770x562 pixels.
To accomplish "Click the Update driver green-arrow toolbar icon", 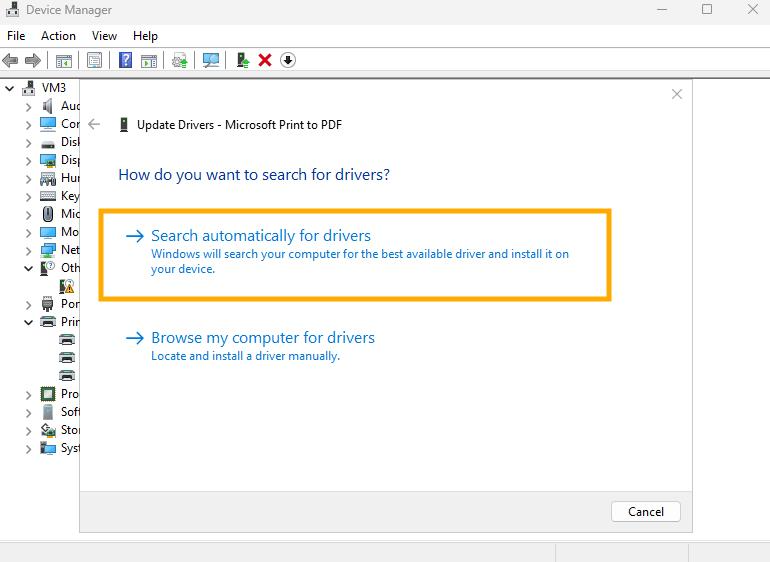I will coord(243,60).
